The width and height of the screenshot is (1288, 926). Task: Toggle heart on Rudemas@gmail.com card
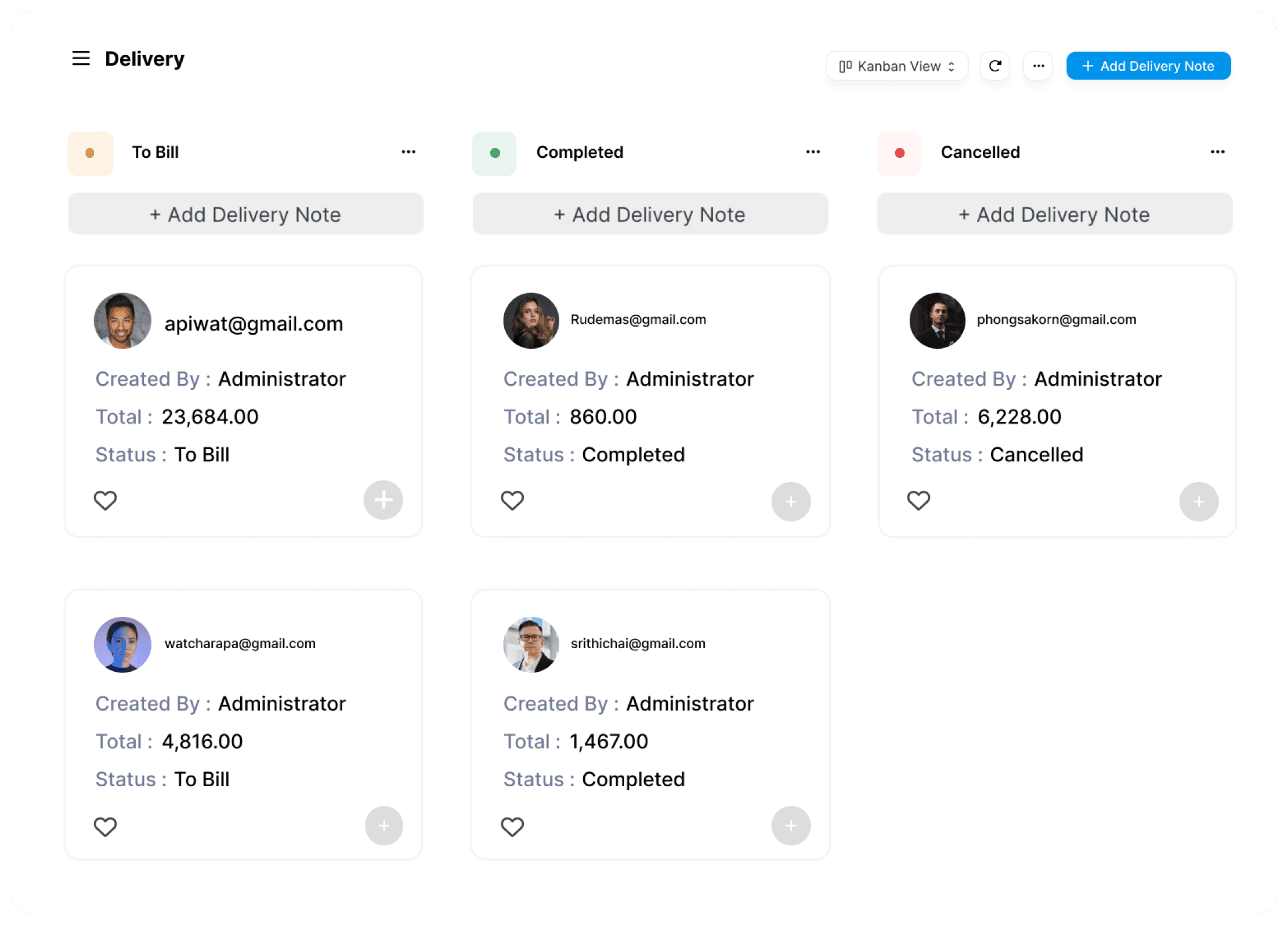point(512,500)
